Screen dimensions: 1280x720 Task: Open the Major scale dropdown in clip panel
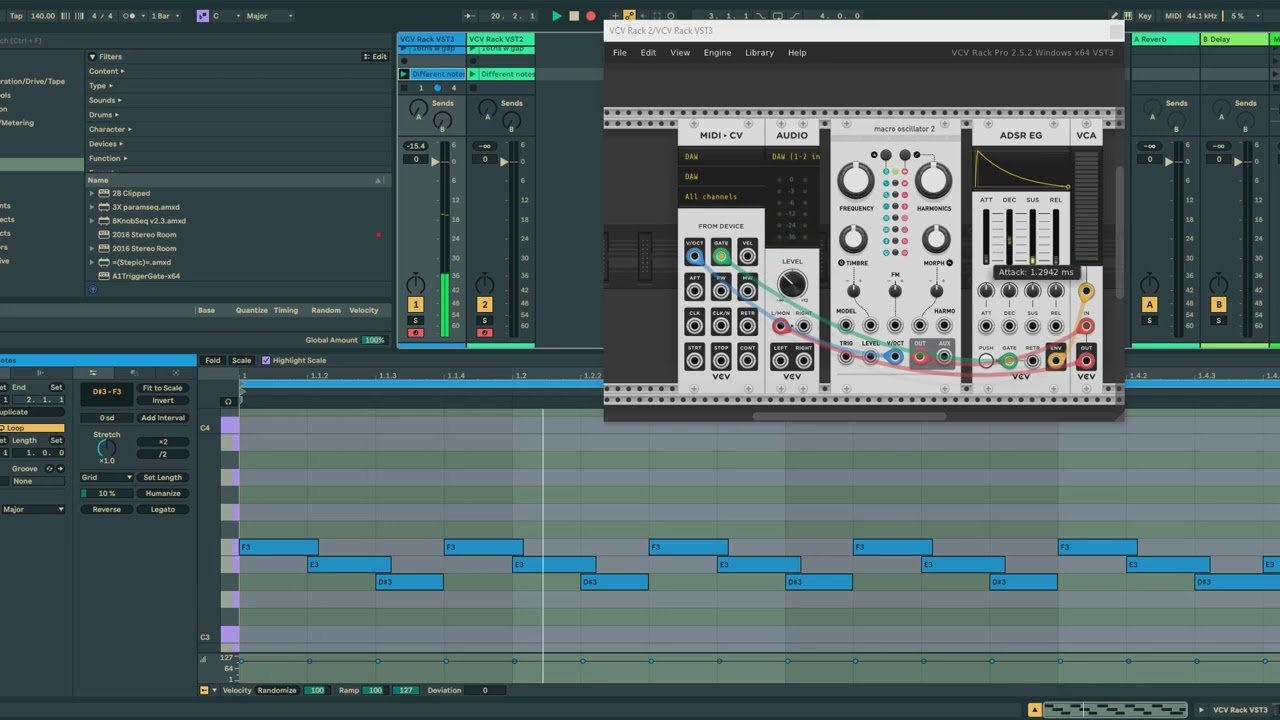[x=32, y=509]
